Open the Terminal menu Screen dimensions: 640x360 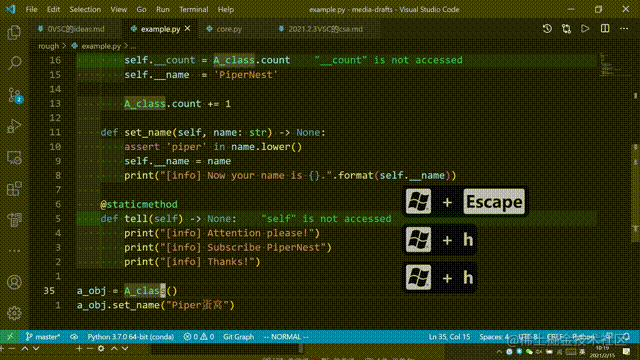tap(193, 9)
